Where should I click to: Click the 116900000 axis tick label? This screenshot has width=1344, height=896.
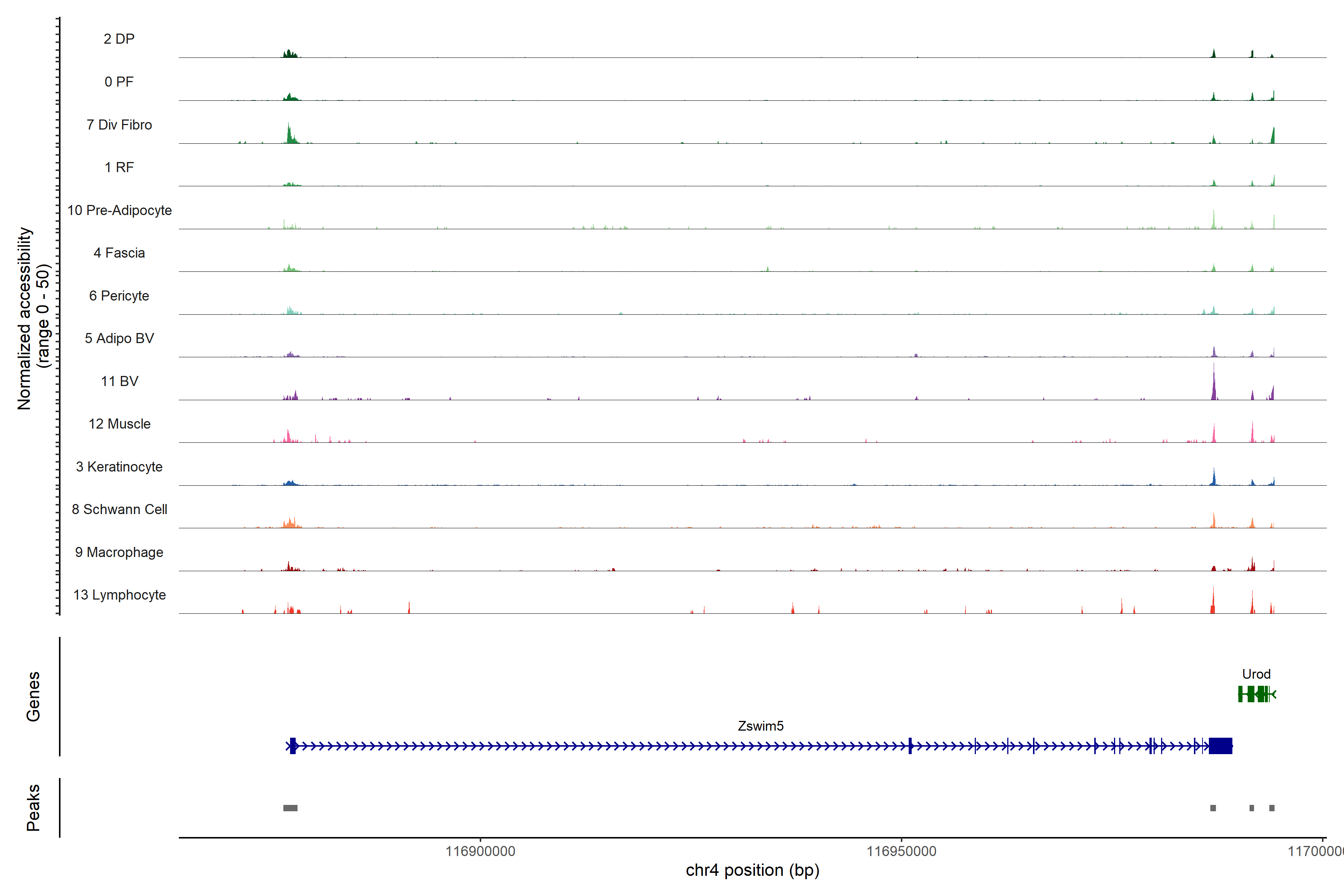coord(480,851)
